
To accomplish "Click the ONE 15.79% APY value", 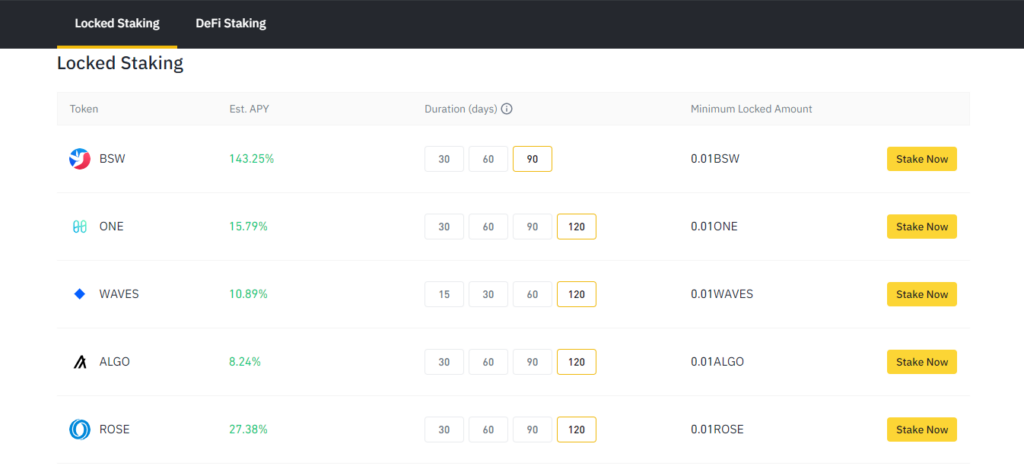I will (x=248, y=226).
